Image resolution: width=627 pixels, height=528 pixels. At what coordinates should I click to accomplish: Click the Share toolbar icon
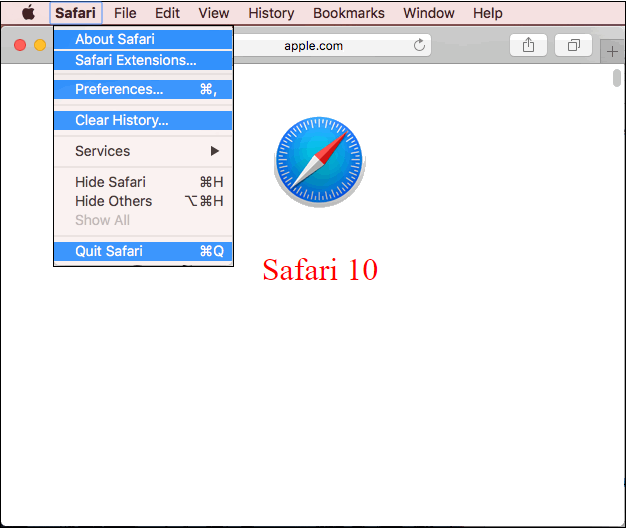(x=528, y=45)
